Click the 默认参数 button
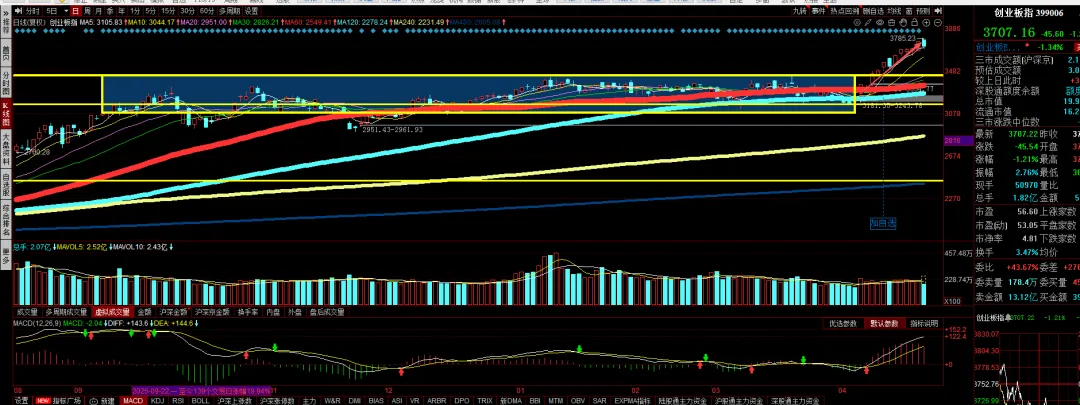 [x=883, y=323]
